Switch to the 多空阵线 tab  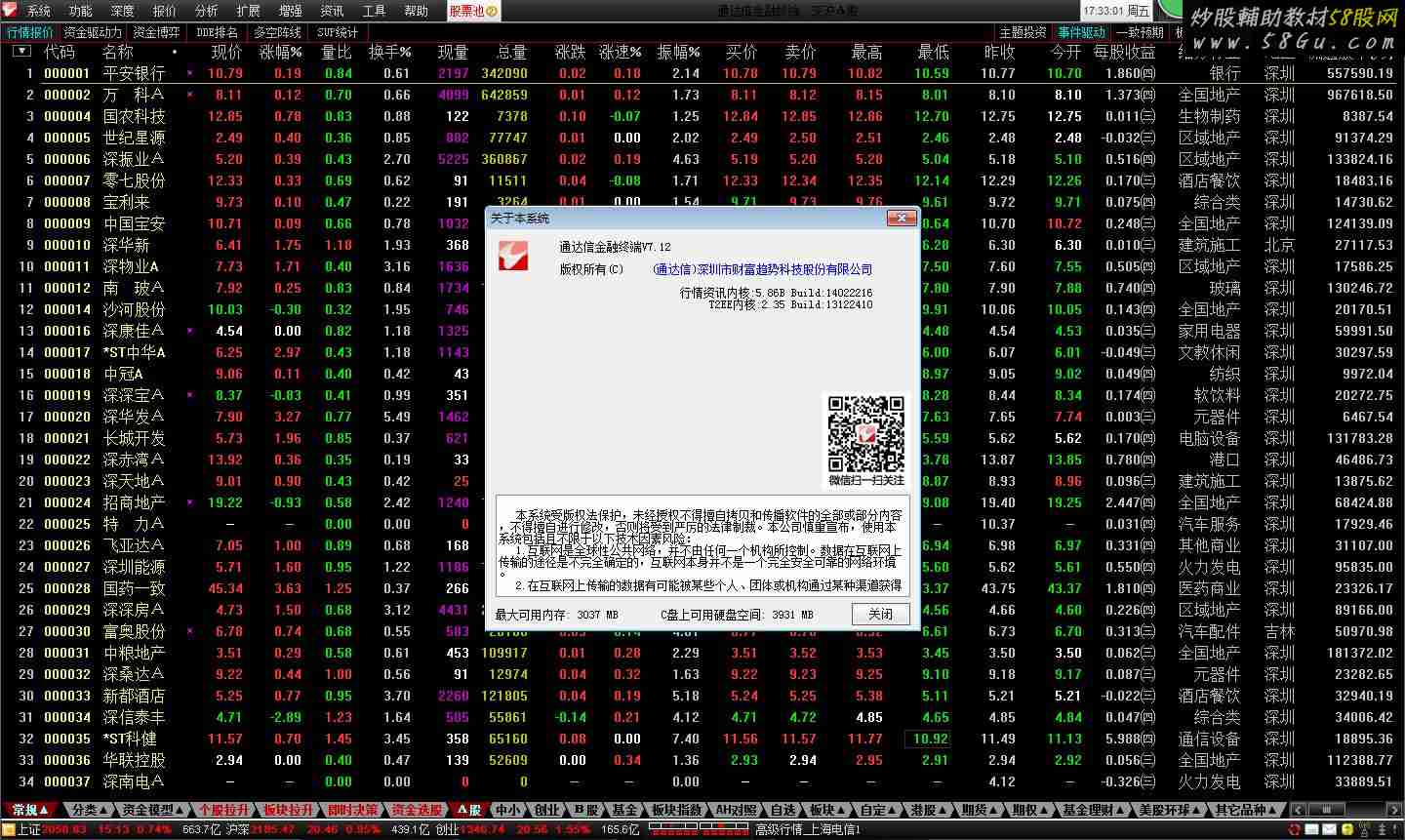[x=279, y=32]
